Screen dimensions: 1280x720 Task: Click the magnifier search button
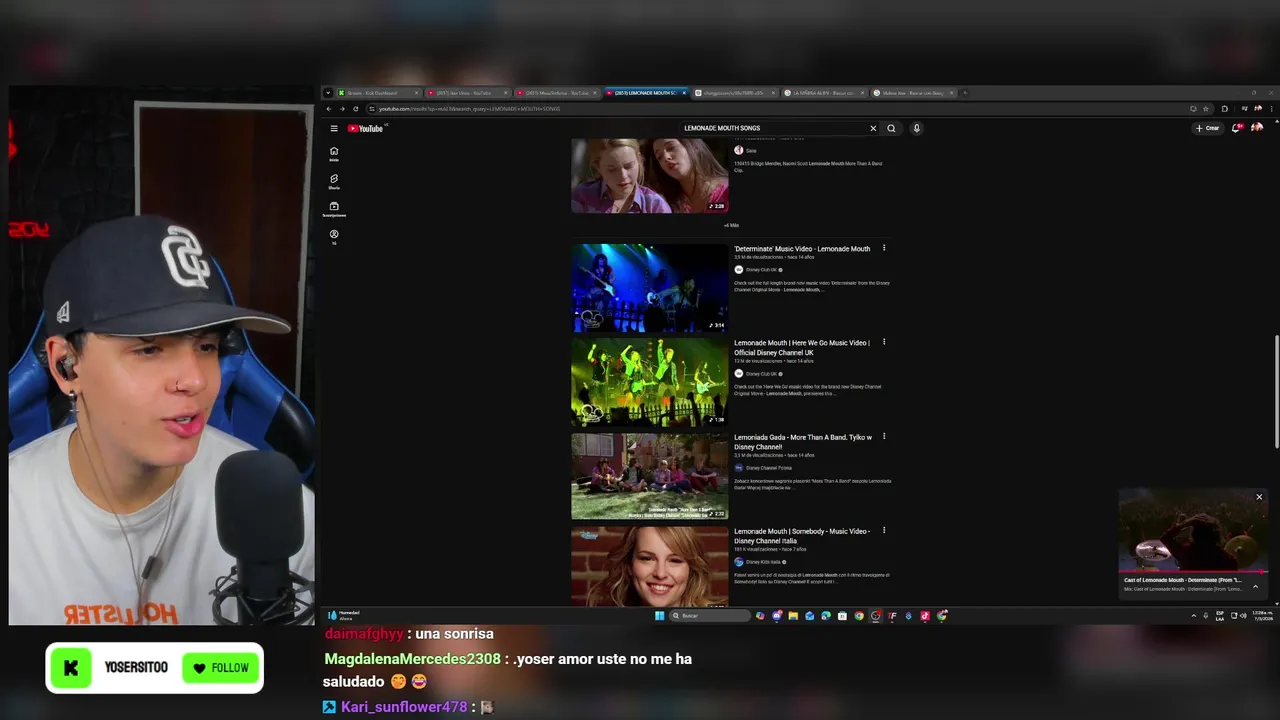(x=891, y=128)
